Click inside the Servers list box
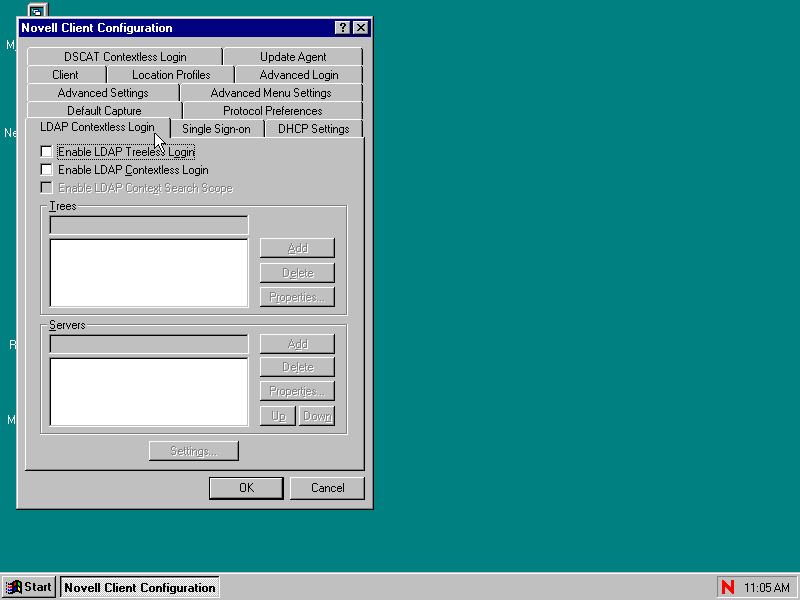This screenshot has height=600, width=800. (x=149, y=392)
